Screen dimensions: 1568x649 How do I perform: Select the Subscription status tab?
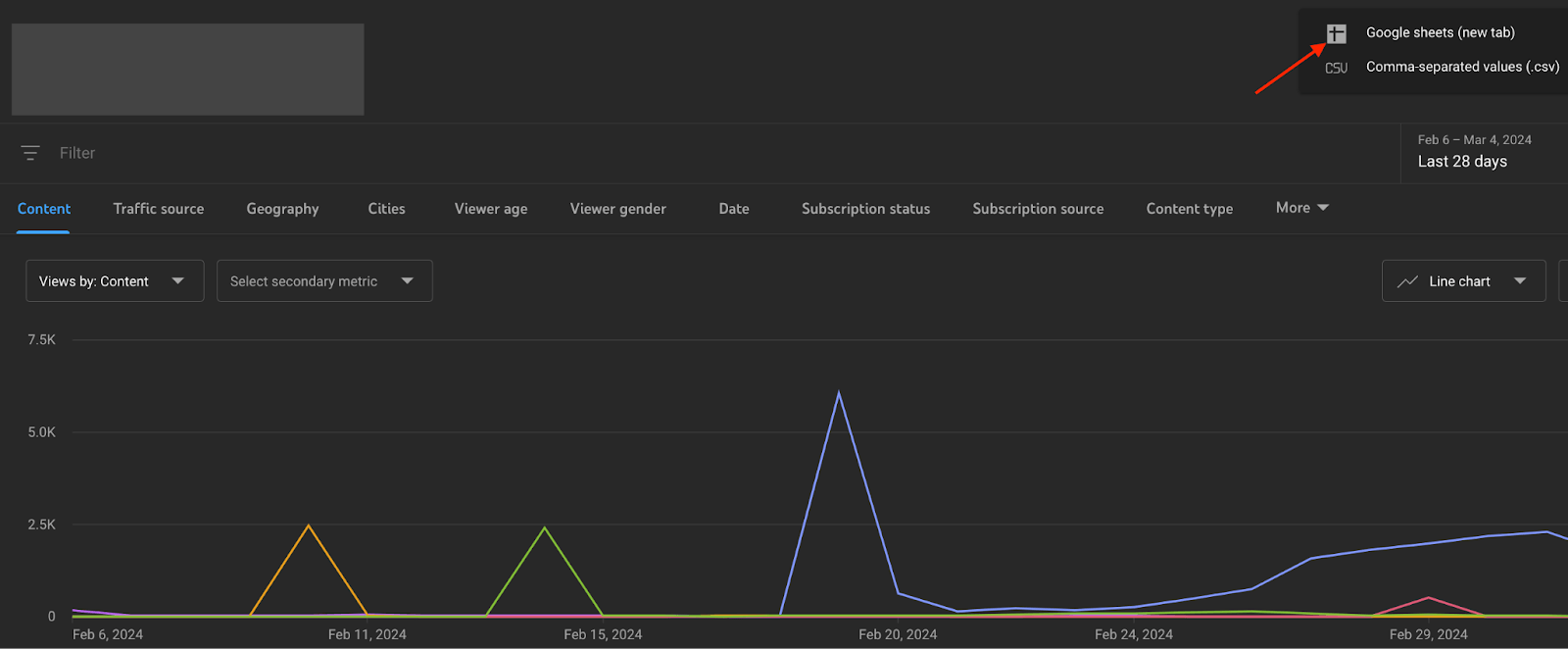pyautogui.click(x=865, y=209)
